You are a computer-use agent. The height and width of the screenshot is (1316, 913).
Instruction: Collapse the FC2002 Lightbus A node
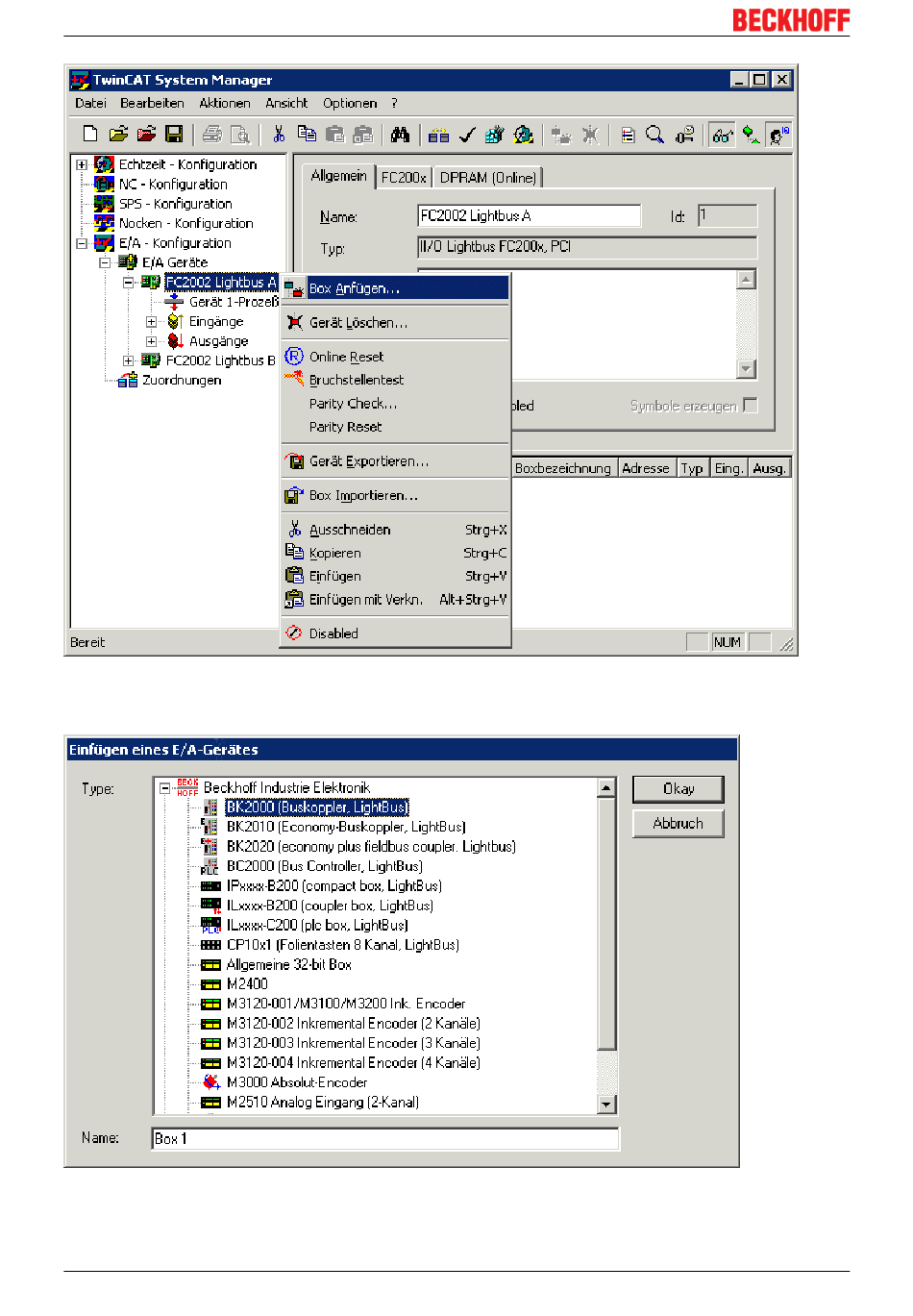pyautogui.click(x=128, y=283)
